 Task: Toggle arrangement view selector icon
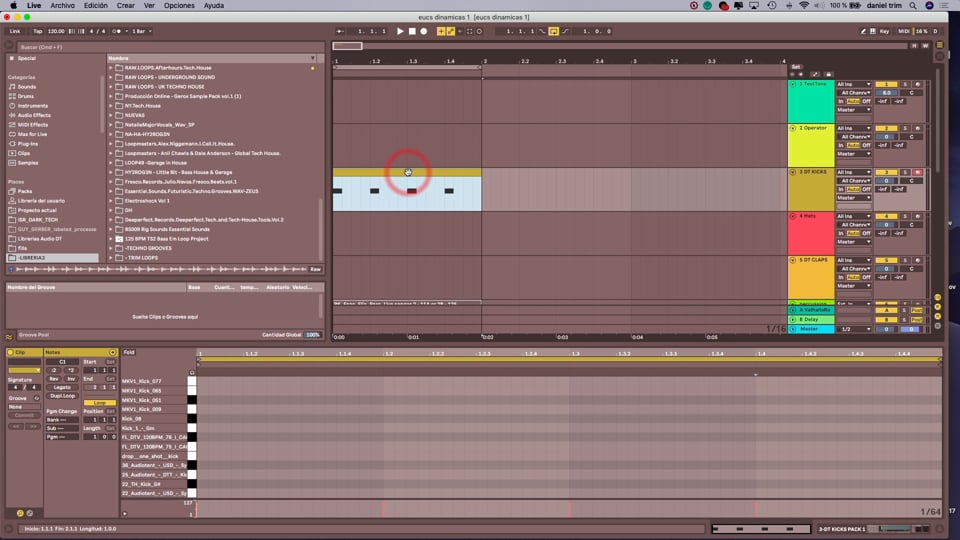tap(940, 45)
